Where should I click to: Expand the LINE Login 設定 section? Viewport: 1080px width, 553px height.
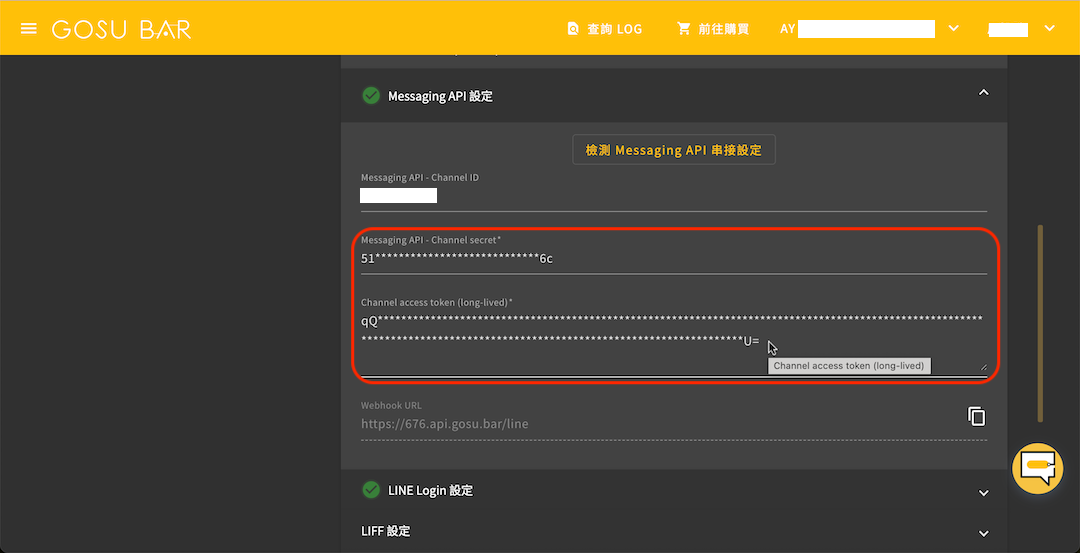(x=984, y=493)
